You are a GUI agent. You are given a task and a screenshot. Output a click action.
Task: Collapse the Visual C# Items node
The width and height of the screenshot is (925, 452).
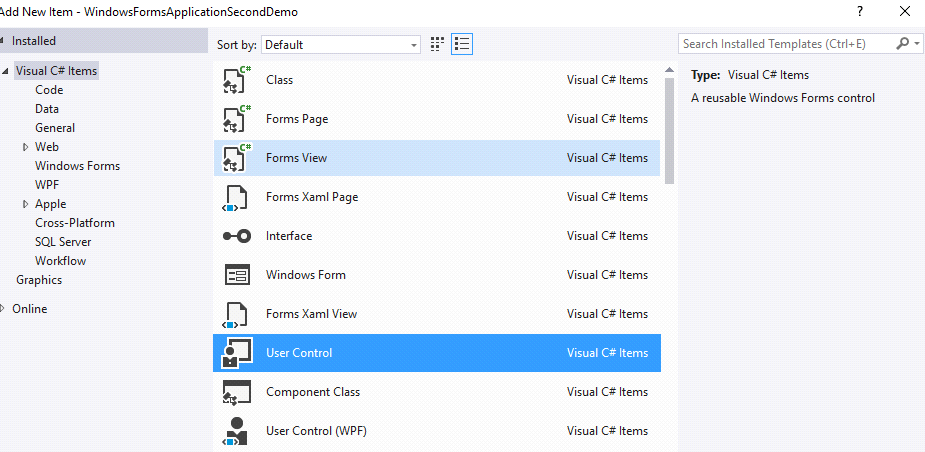(5, 71)
